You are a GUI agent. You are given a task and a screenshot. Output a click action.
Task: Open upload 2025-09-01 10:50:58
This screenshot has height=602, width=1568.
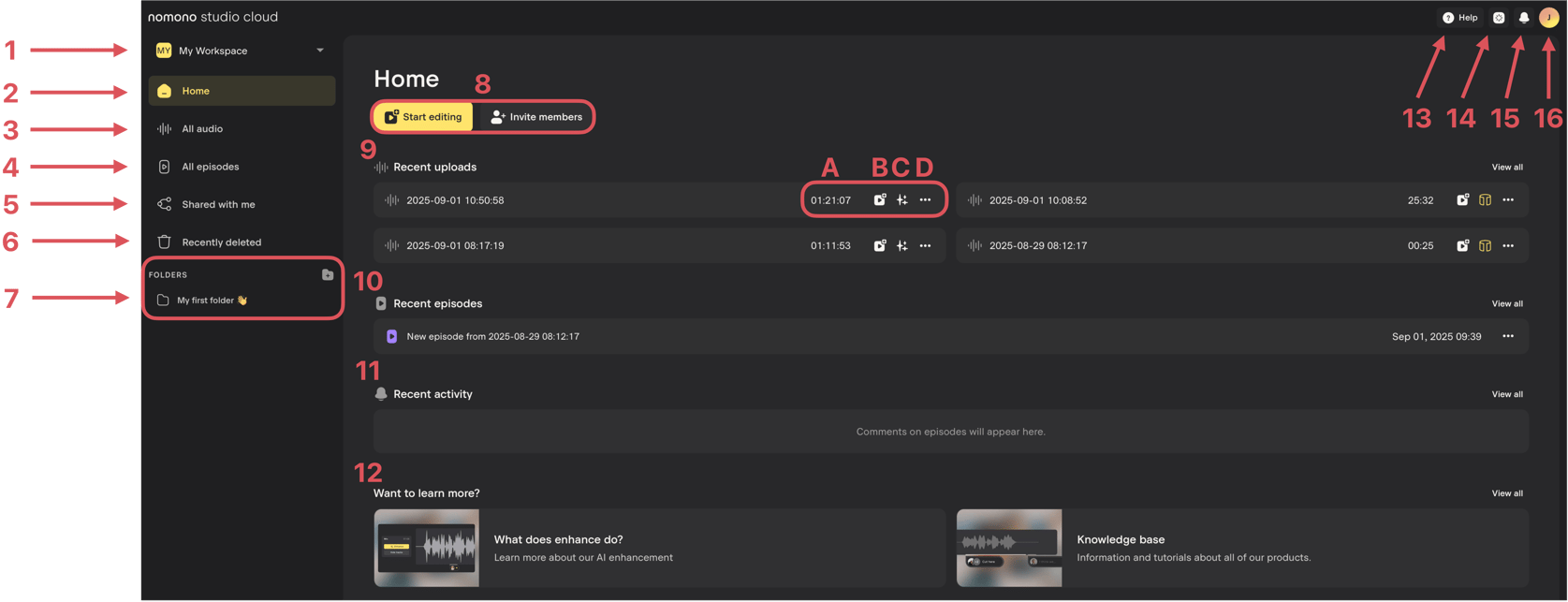click(x=660, y=200)
